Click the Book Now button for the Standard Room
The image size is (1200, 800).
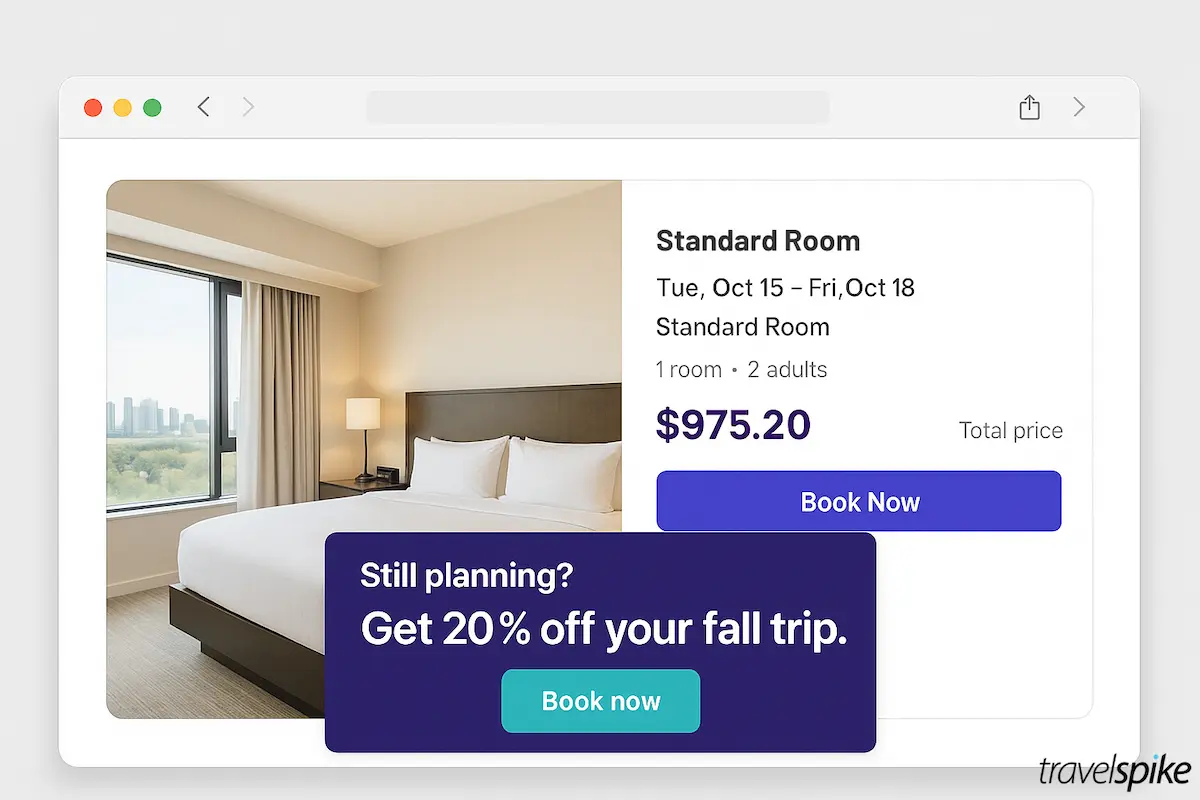[859, 501]
